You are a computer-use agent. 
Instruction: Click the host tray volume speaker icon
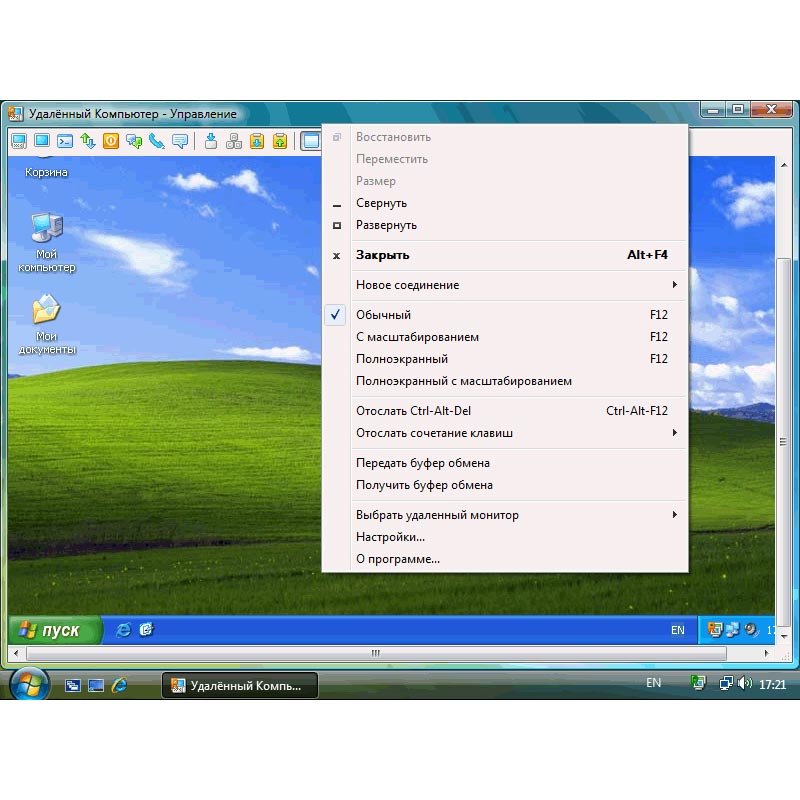pos(744,683)
